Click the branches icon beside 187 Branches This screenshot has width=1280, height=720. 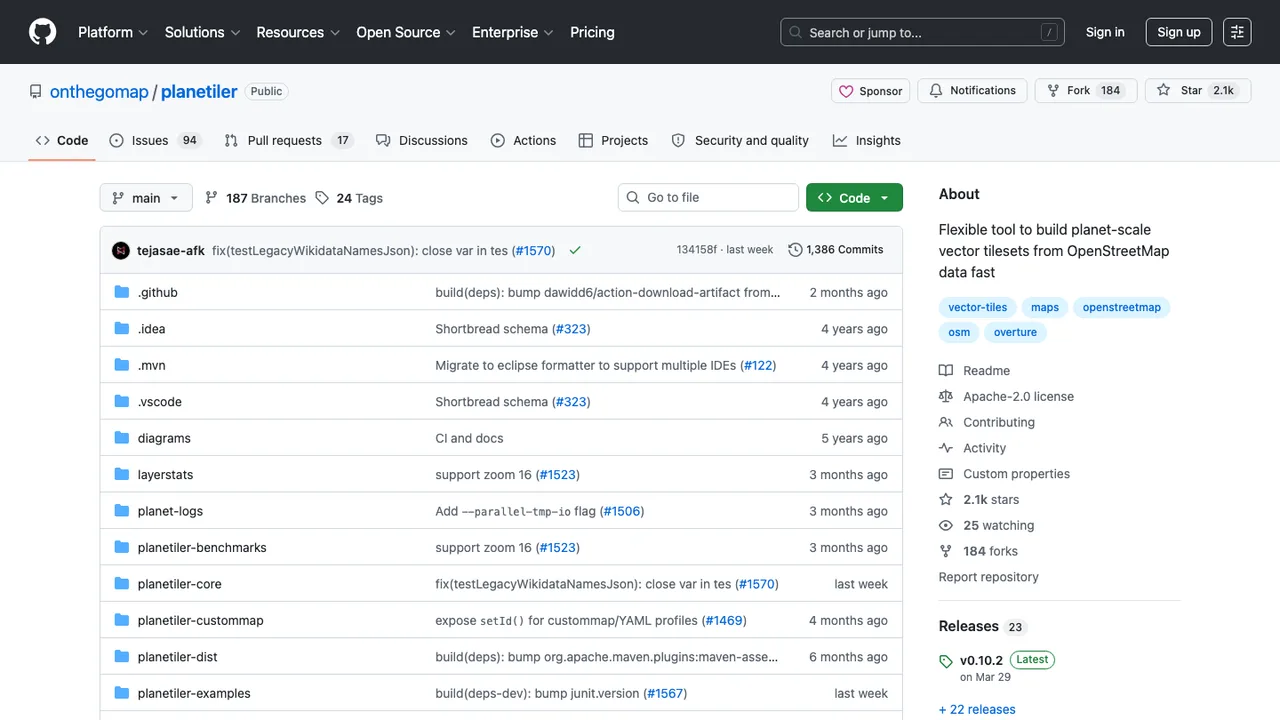[211, 198]
